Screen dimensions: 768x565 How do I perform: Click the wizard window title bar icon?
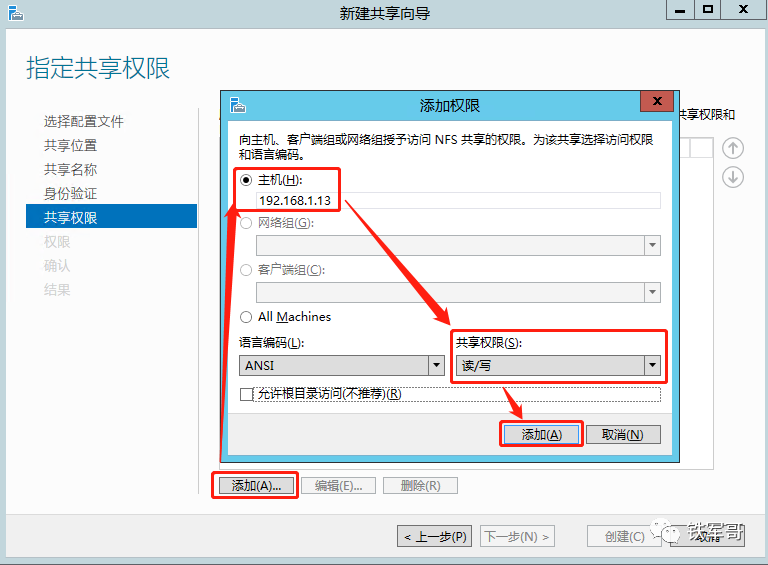click(x=14, y=11)
